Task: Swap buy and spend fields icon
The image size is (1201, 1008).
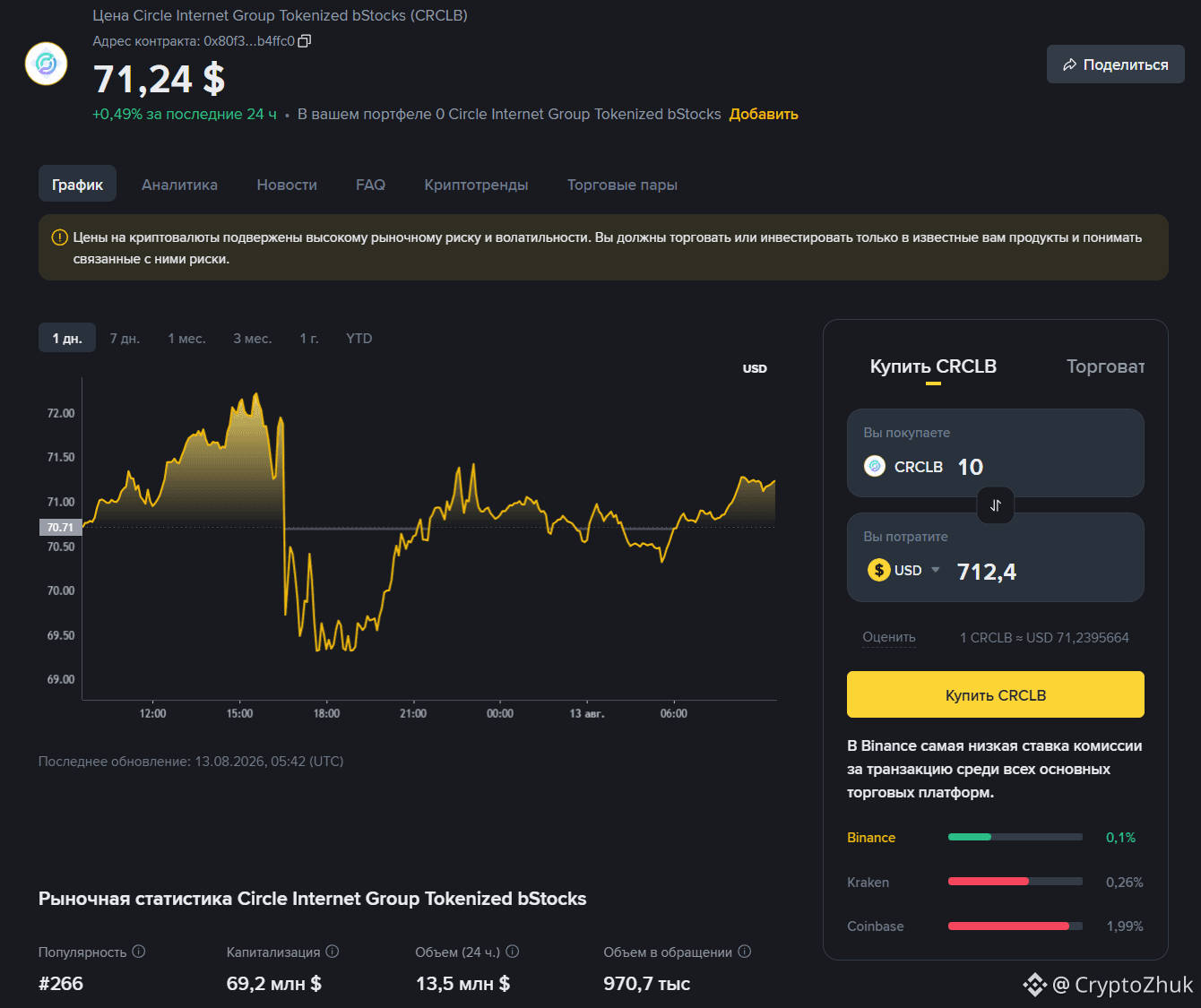Action: 995,505
